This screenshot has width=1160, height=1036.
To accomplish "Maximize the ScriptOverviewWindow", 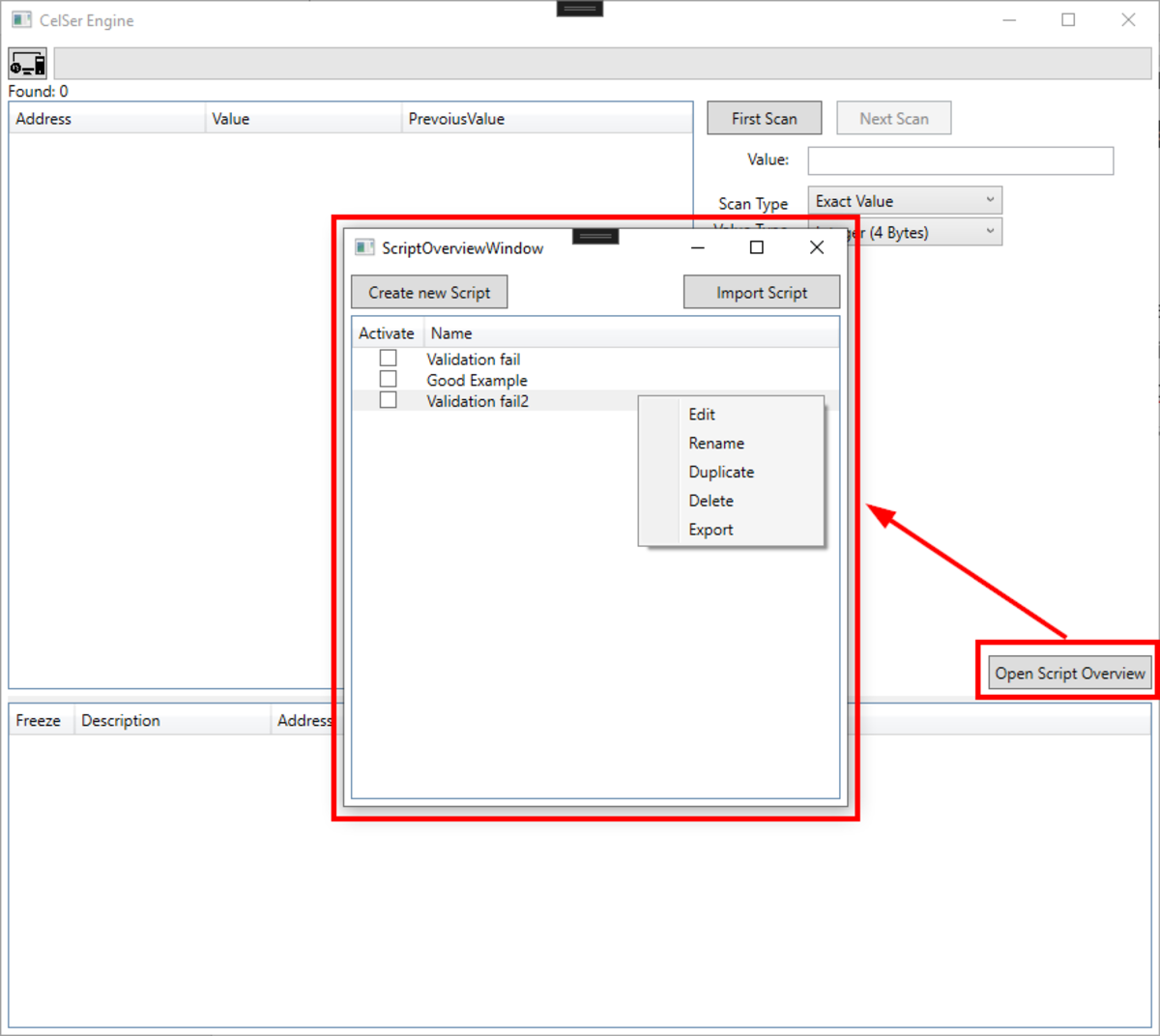I will (x=757, y=247).
